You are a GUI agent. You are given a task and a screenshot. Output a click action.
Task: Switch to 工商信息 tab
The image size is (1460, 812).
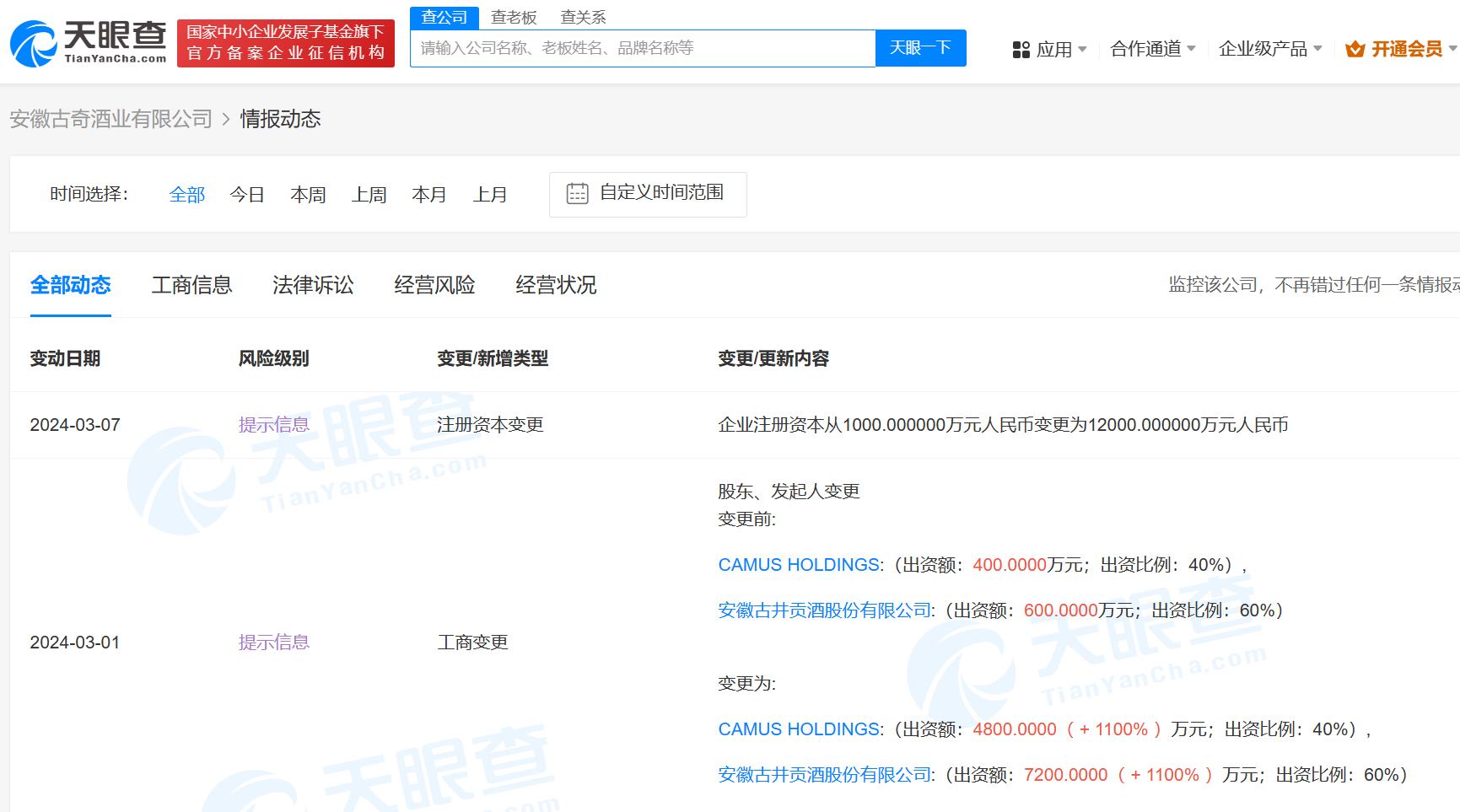(191, 285)
